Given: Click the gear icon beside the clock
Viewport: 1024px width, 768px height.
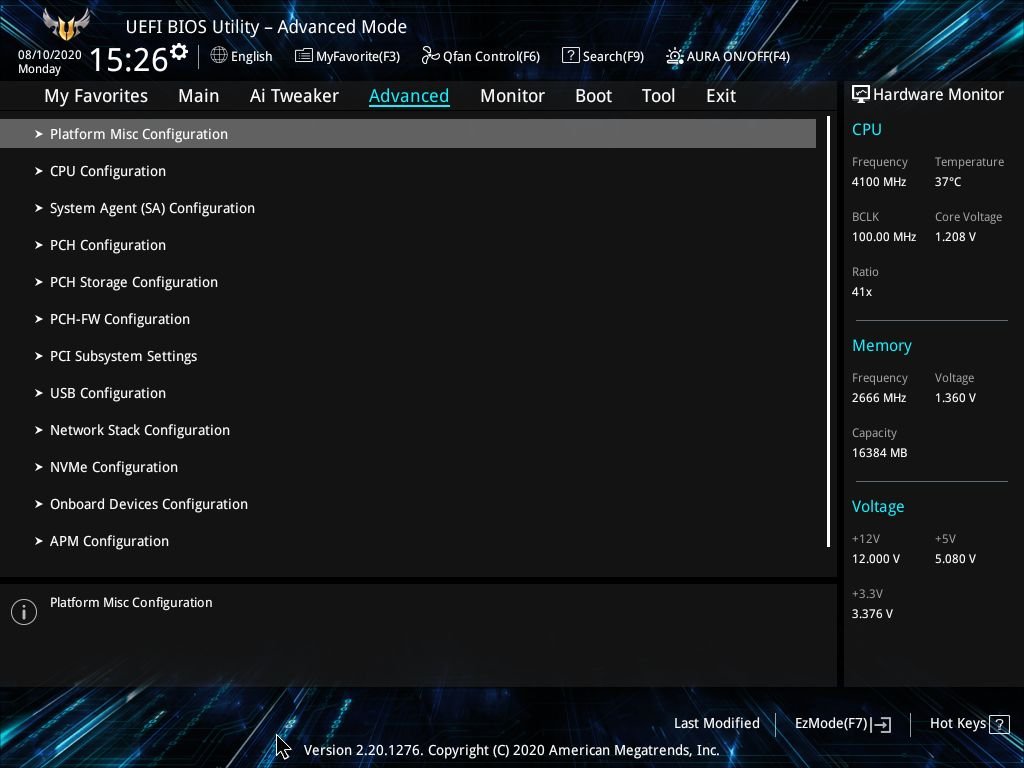Looking at the screenshot, I should [179, 51].
